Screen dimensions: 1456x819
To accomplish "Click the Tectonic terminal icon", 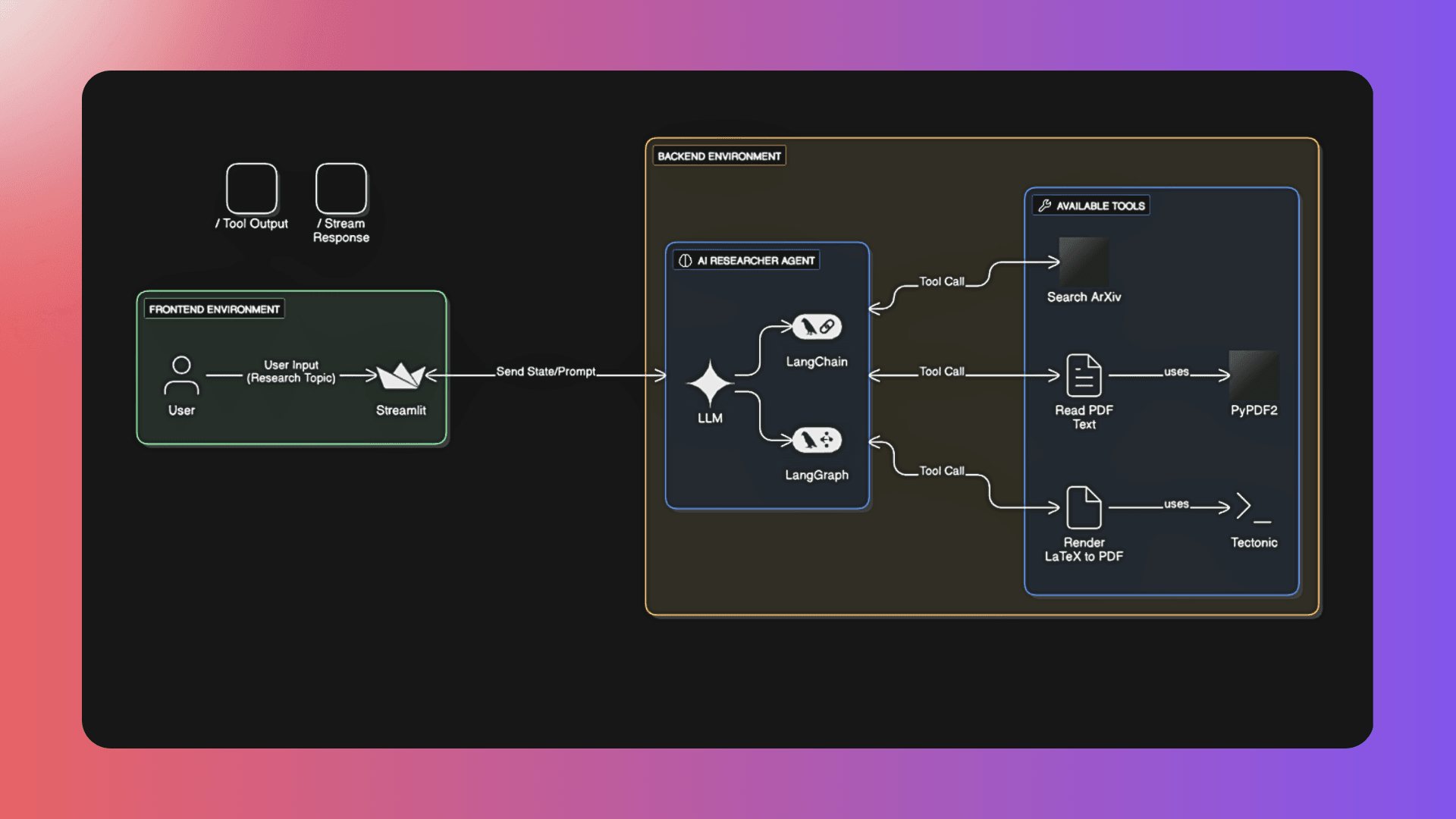I will pos(1253,508).
